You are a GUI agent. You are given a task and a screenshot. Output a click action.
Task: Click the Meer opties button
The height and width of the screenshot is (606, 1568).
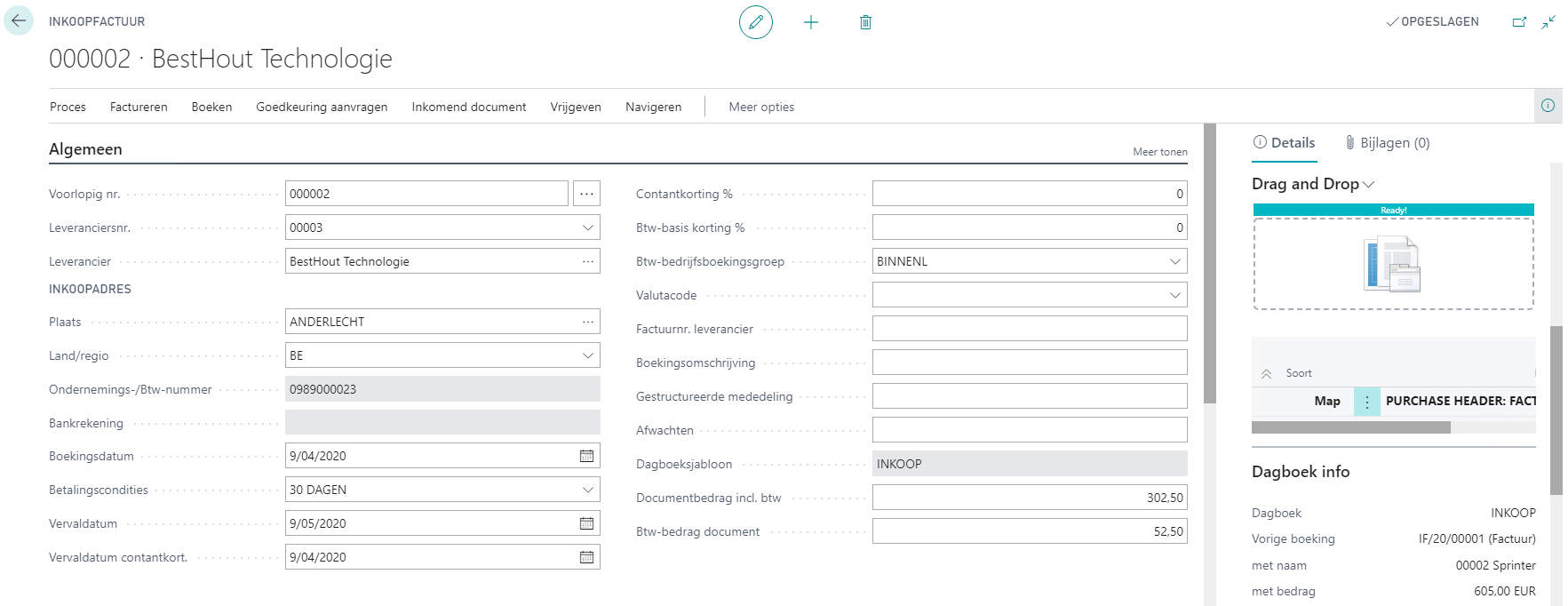pos(761,107)
